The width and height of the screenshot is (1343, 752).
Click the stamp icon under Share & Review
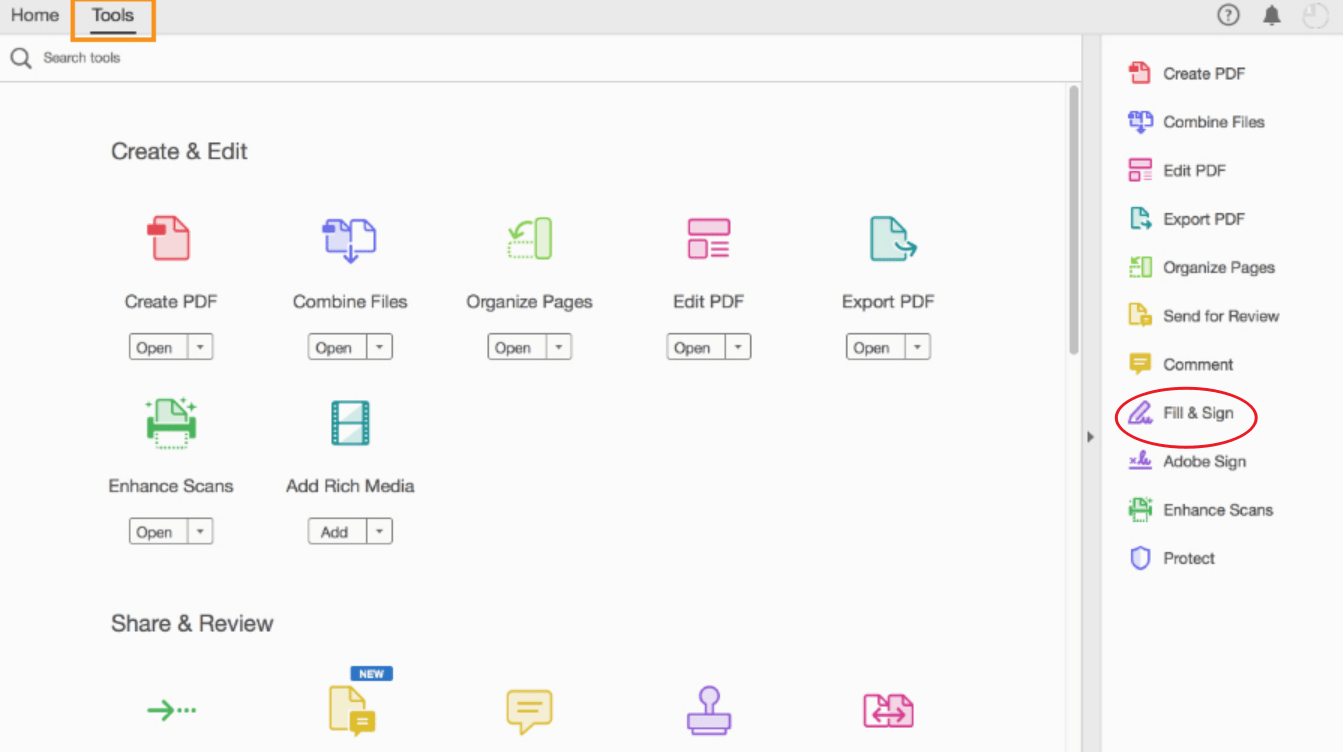(x=709, y=710)
